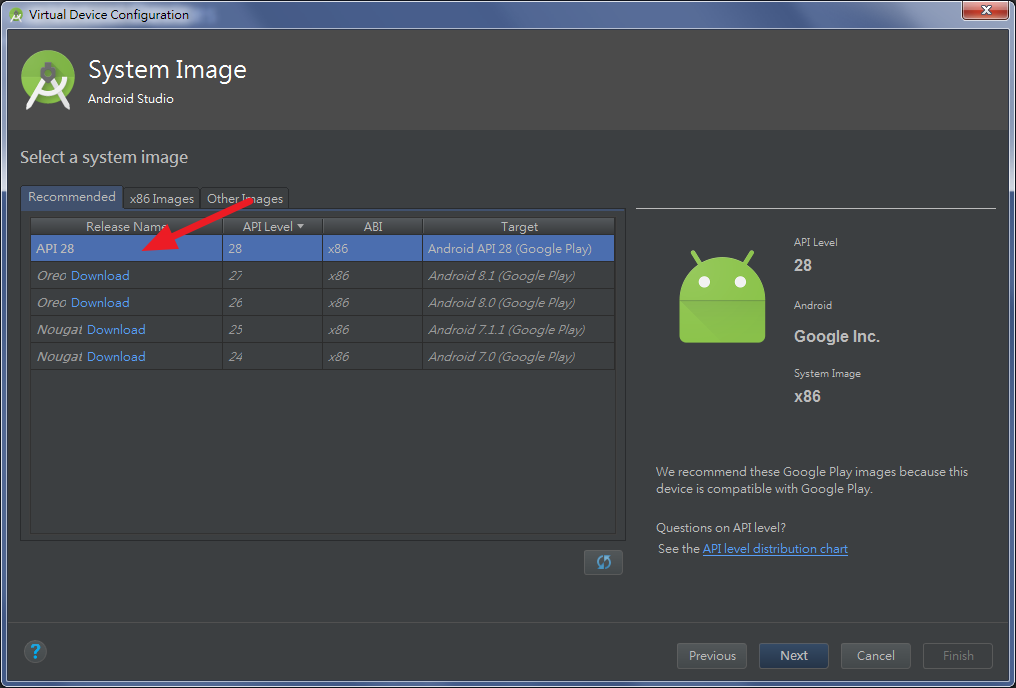Download the Nougat API 24 image
The image size is (1016, 688).
[116, 357]
